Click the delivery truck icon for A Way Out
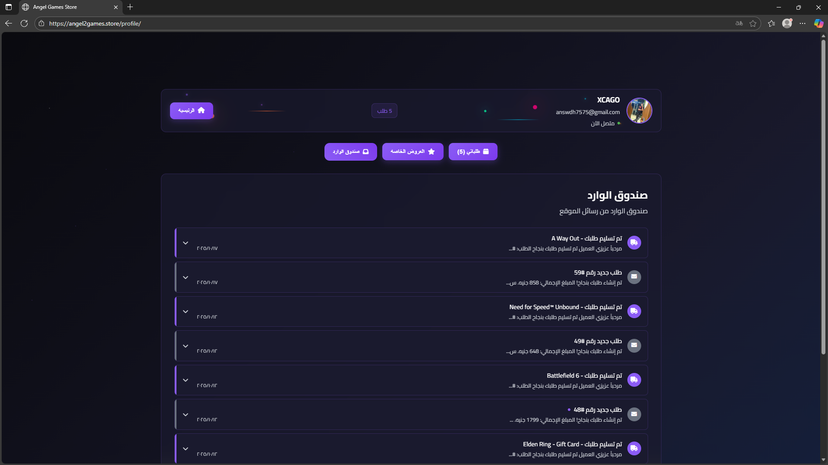Image resolution: width=828 pixels, height=465 pixels. [634, 243]
